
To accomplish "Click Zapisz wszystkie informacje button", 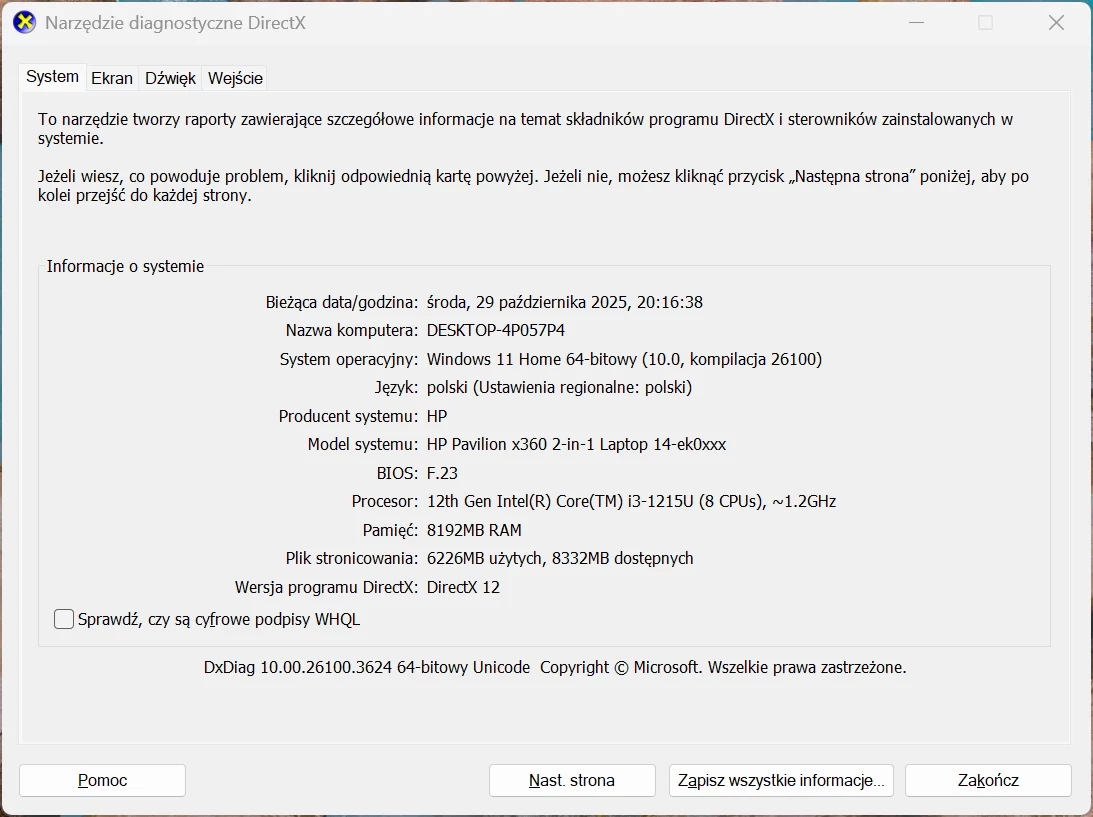I will (x=780, y=781).
